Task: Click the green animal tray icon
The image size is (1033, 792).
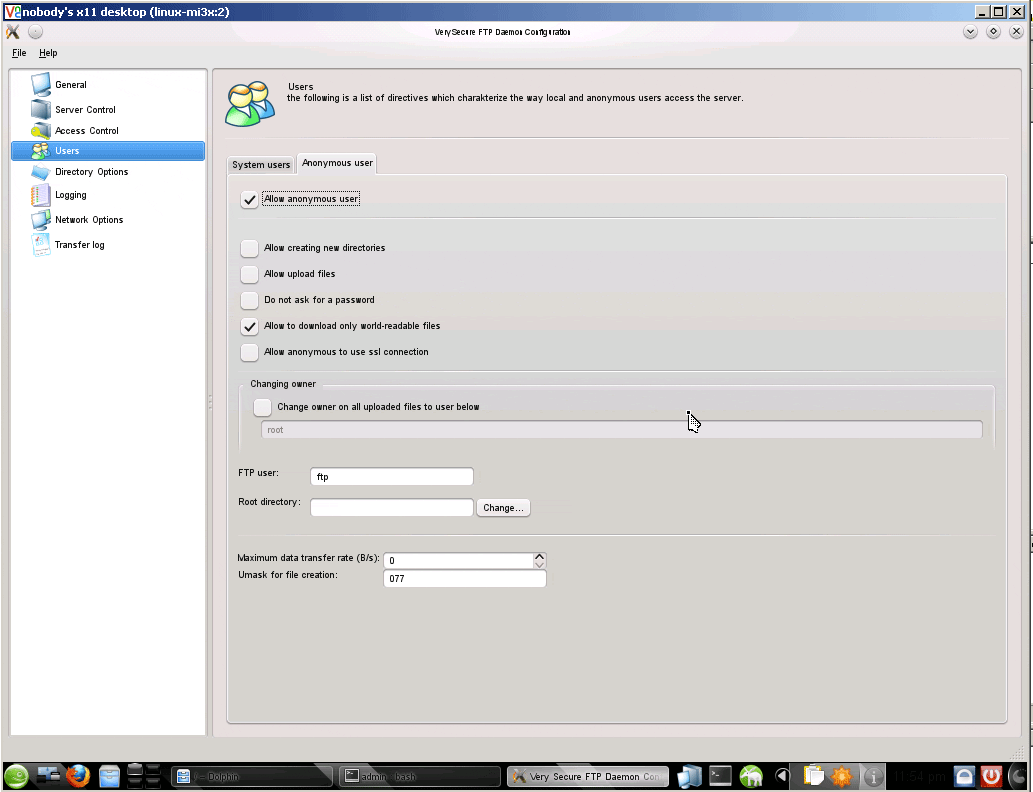Action: click(751, 777)
